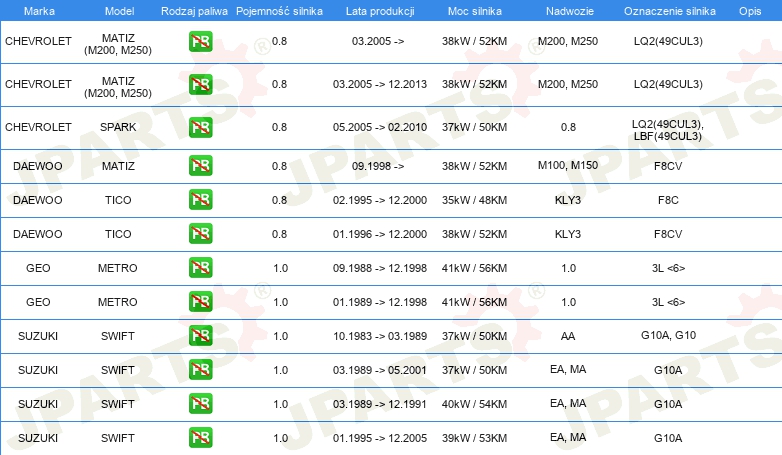Click the Rodzaj paliwa column header
This screenshot has width=782, height=455.
[194, 11]
